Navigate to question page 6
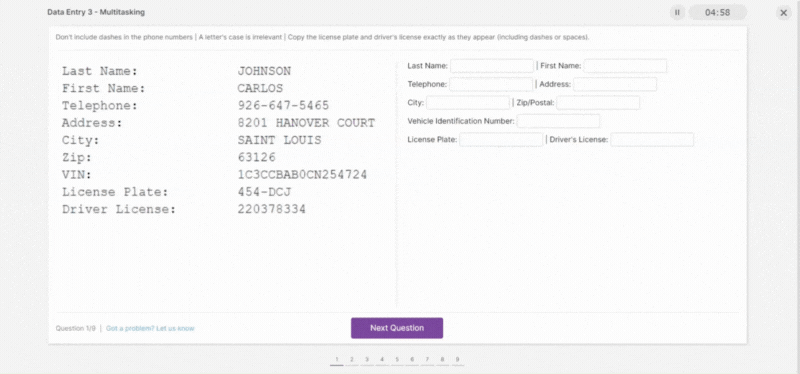 point(412,360)
